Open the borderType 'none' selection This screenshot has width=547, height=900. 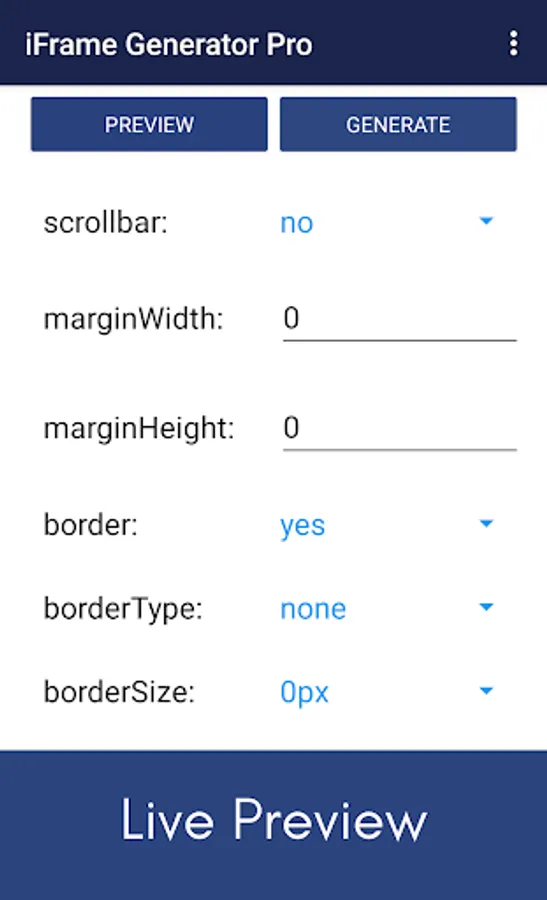313,609
